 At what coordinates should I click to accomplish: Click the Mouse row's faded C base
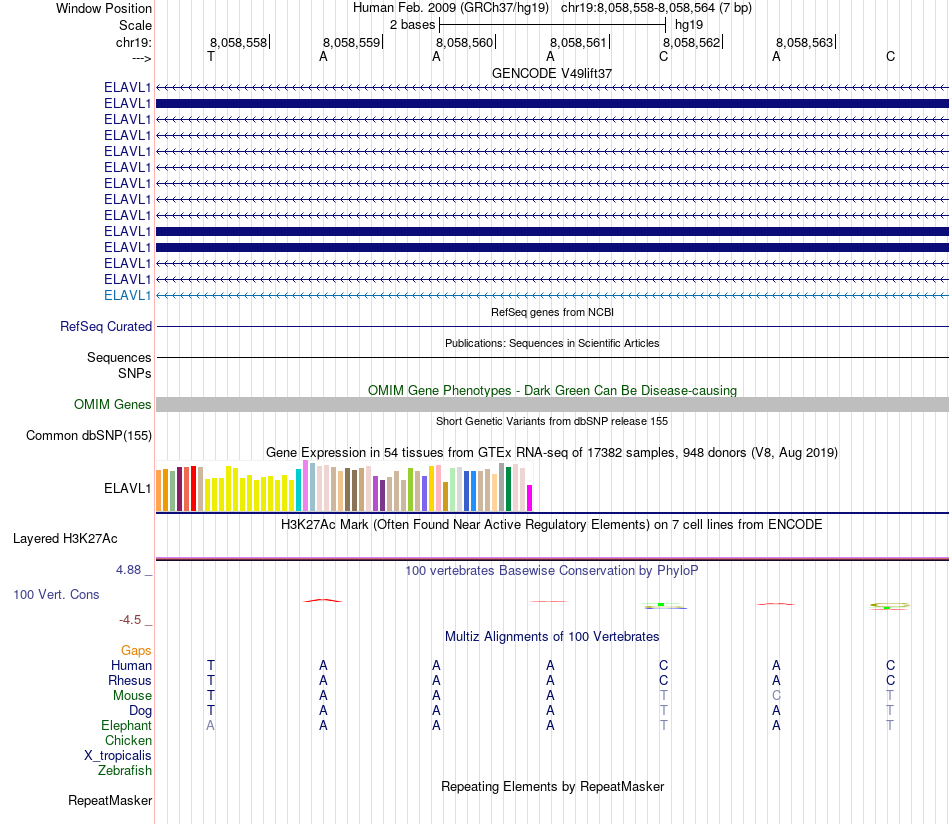776,696
